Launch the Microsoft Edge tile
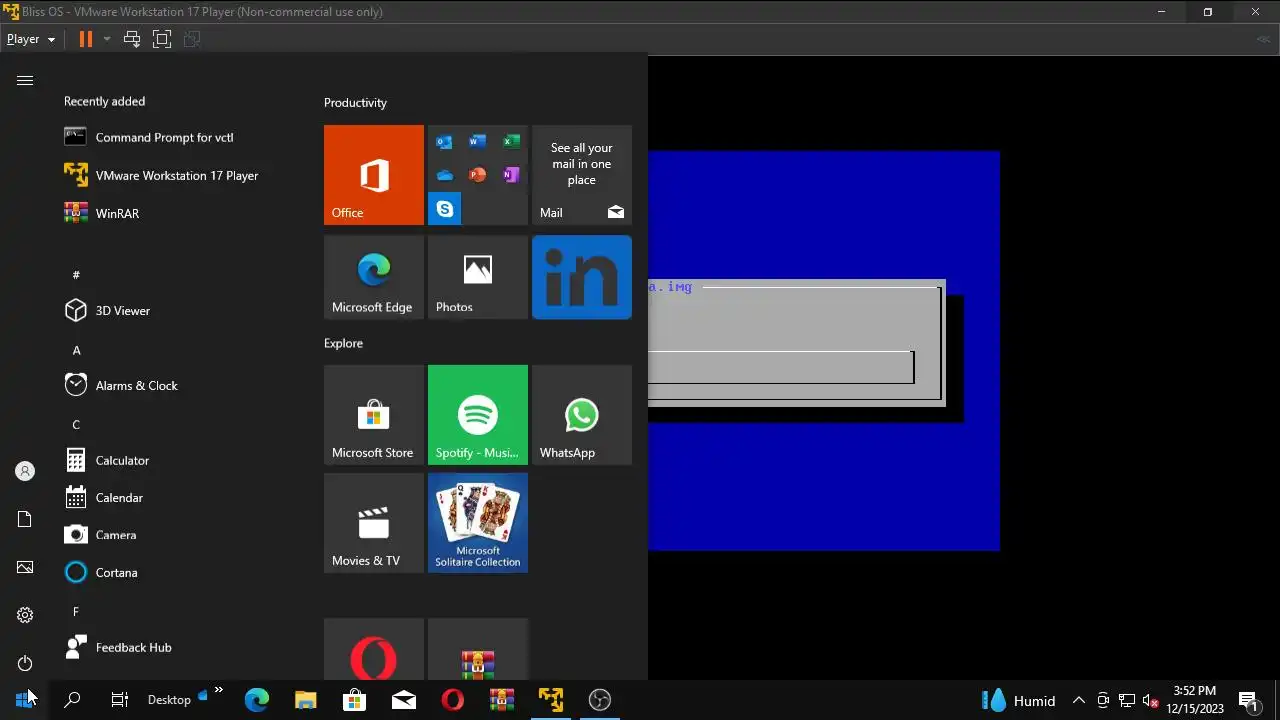This screenshot has width=1280, height=720. (x=374, y=277)
